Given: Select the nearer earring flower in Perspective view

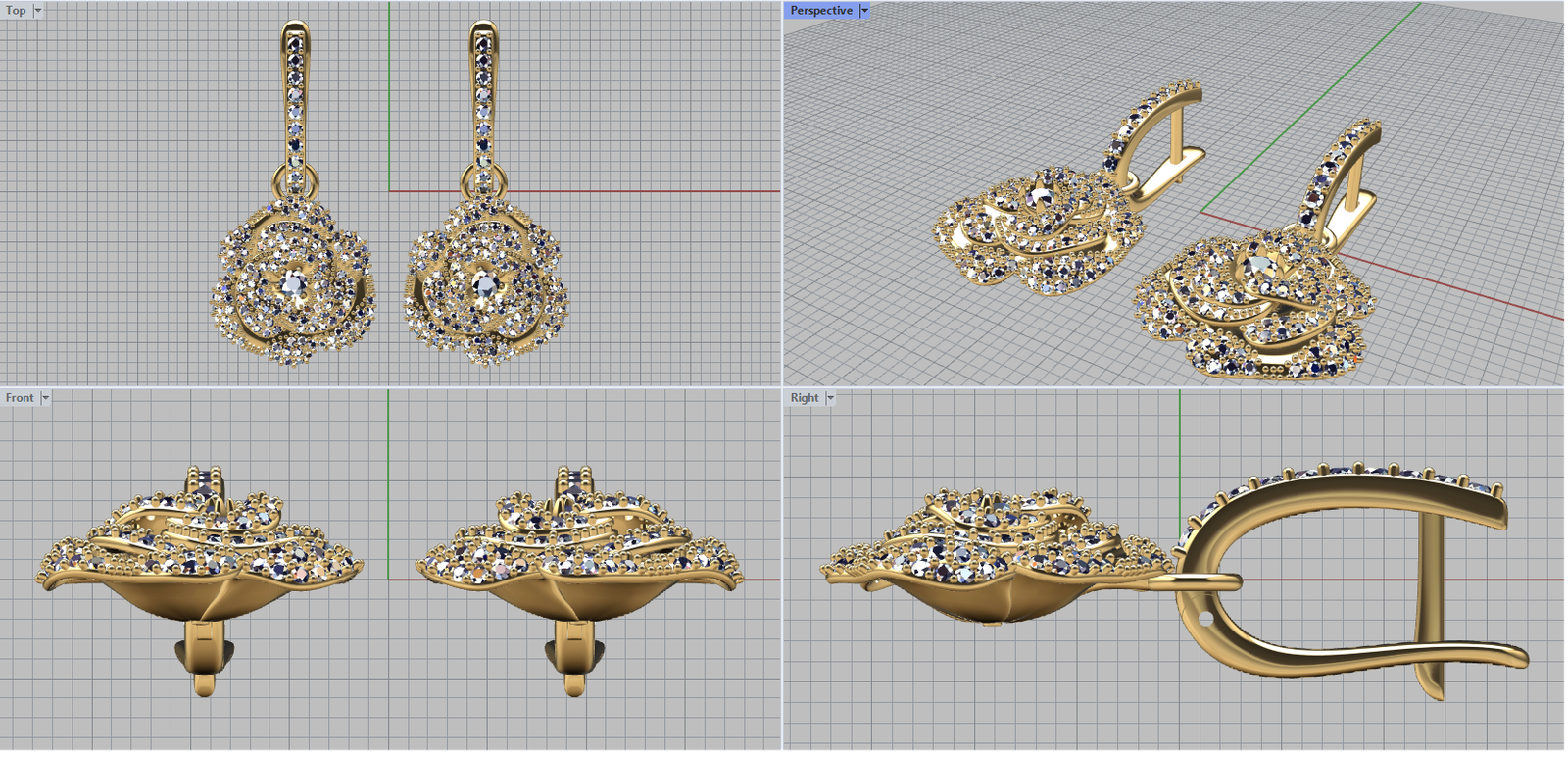Looking at the screenshot, I should [1254, 304].
